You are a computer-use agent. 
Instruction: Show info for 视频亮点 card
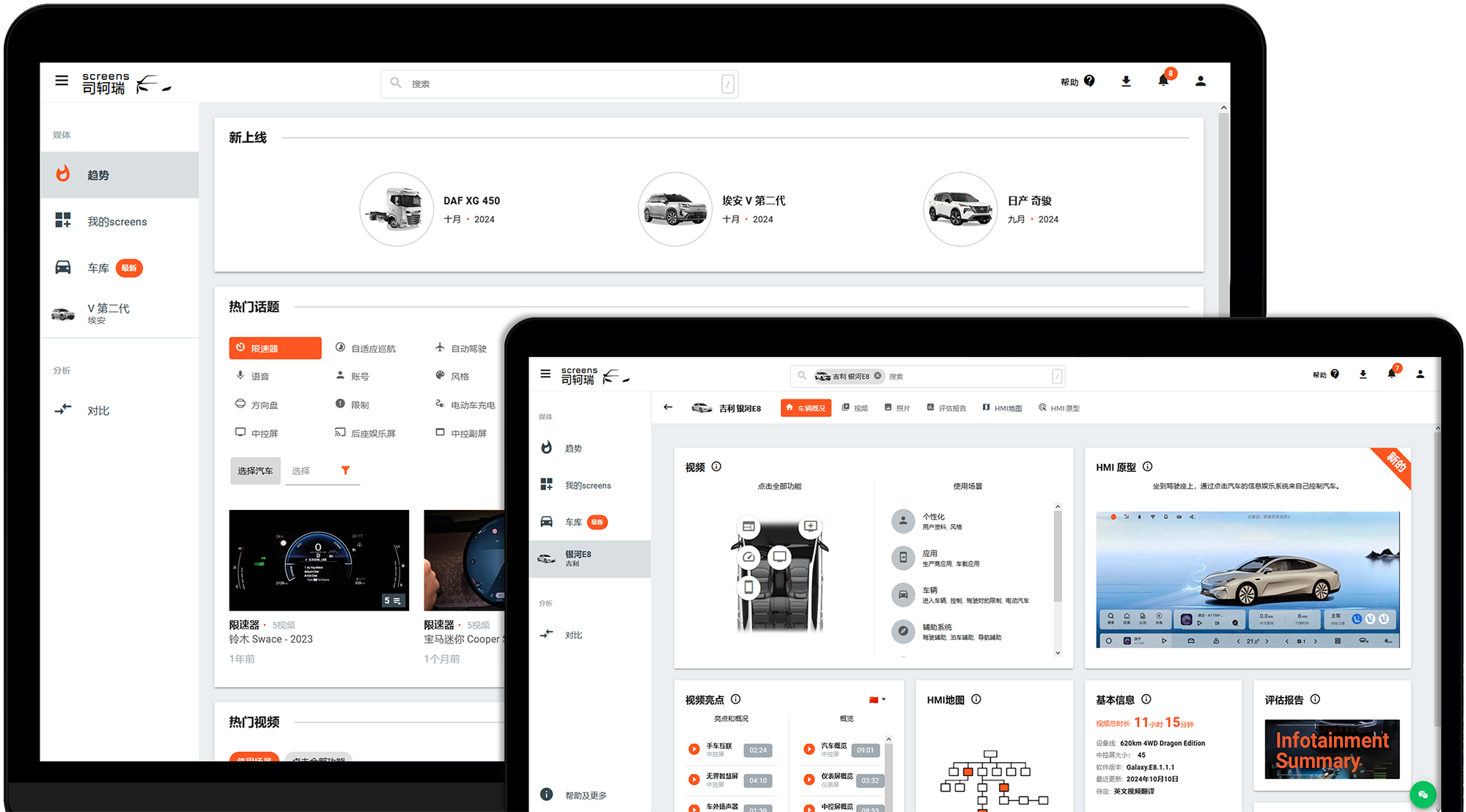pos(736,699)
